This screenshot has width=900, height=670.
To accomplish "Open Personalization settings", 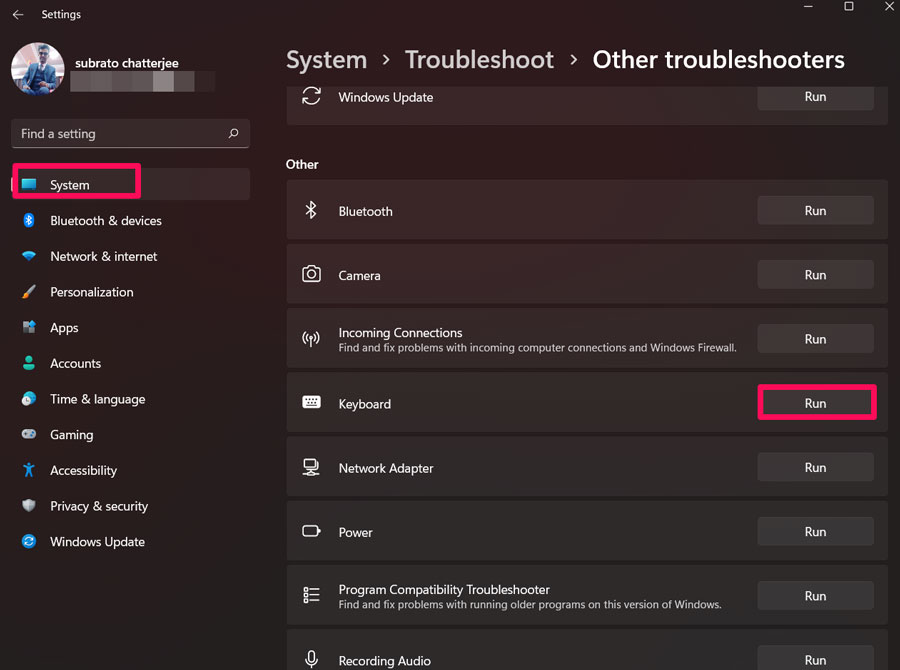I will (x=131, y=292).
